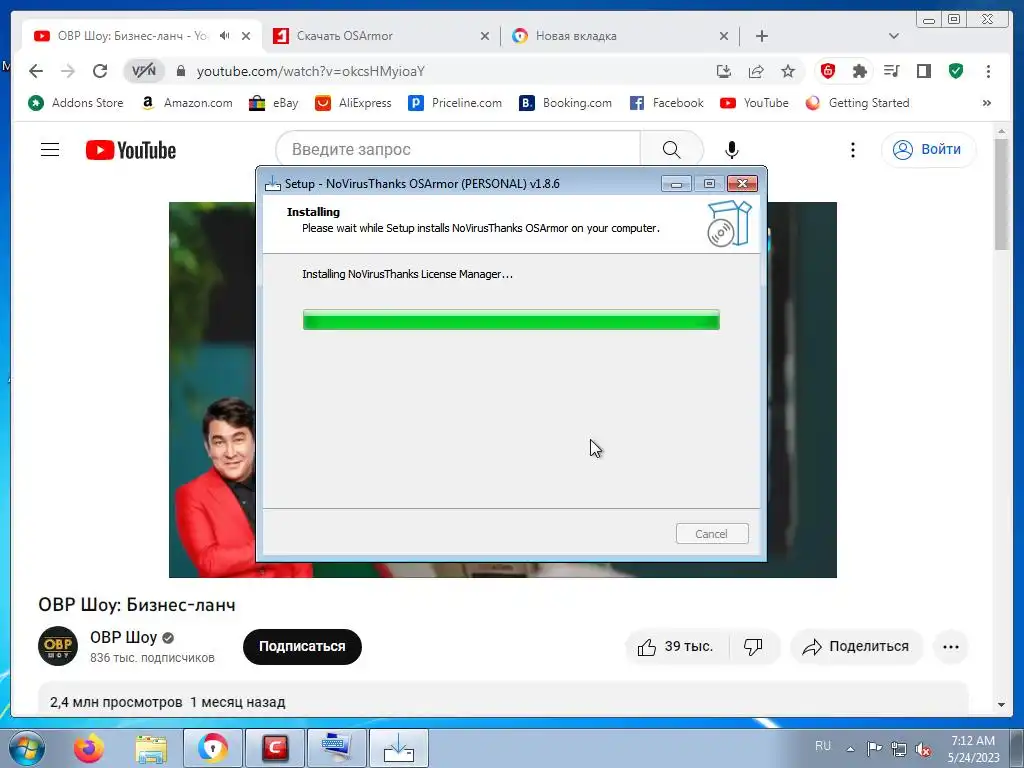Open YouTube settings three-dot menu
The height and width of the screenshot is (768, 1024).
point(852,150)
